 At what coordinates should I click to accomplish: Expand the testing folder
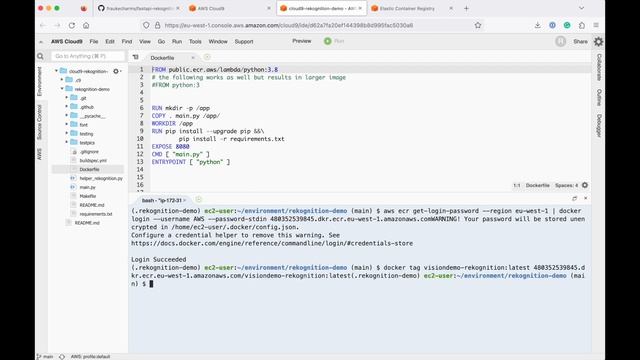coord(67,133)
